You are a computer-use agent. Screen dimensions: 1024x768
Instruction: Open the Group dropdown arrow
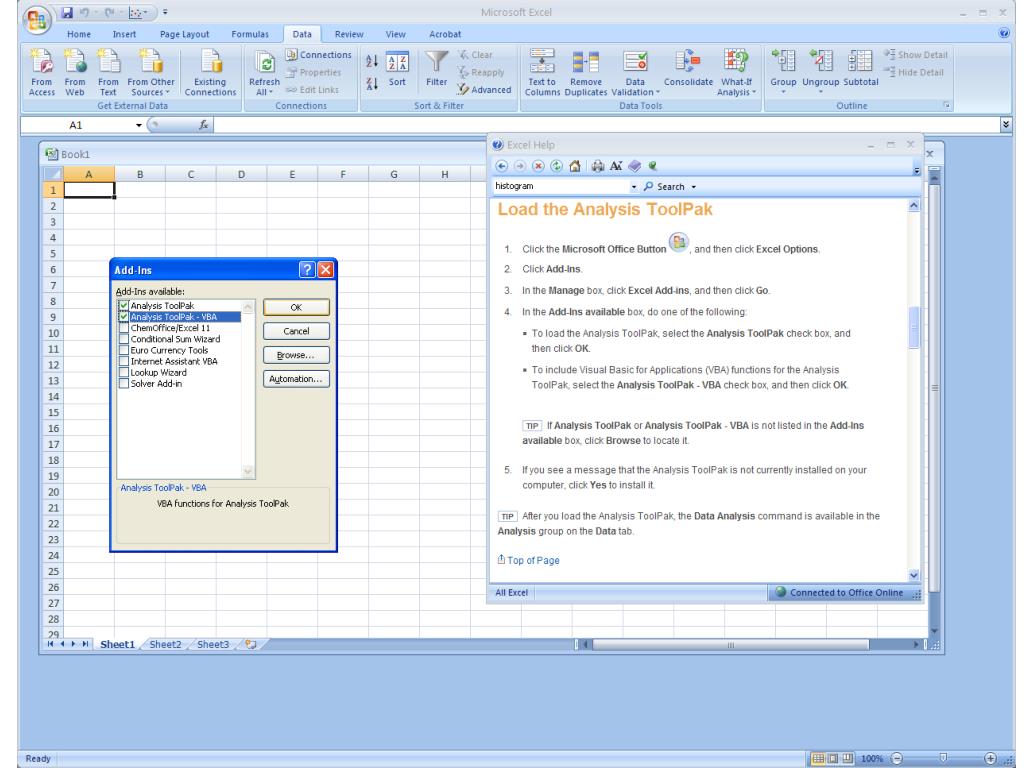pos(783,92)
